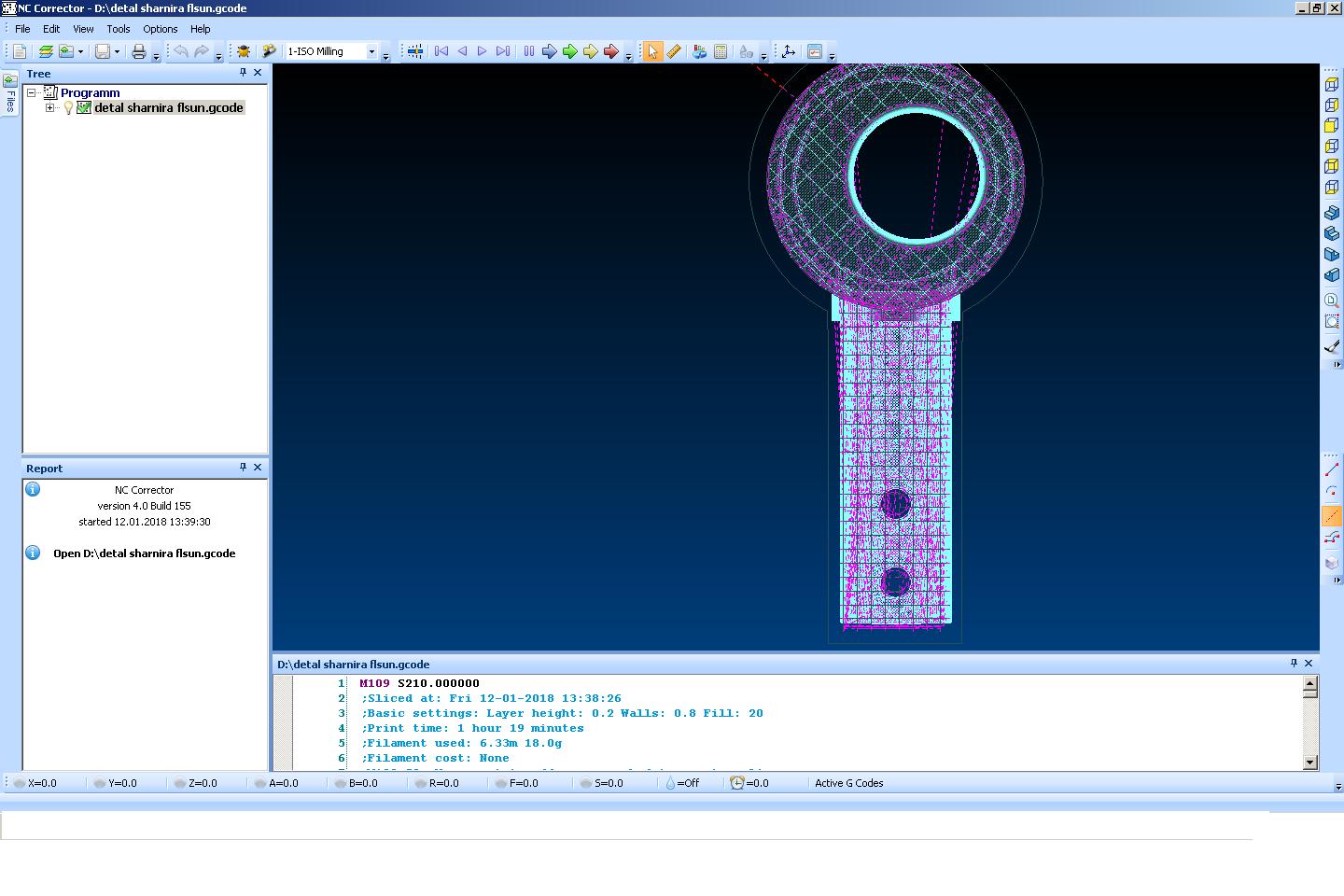Collapse the Programm tree node
The height and width of the screenshot is (896, 1344).
[x=32, y=93]
